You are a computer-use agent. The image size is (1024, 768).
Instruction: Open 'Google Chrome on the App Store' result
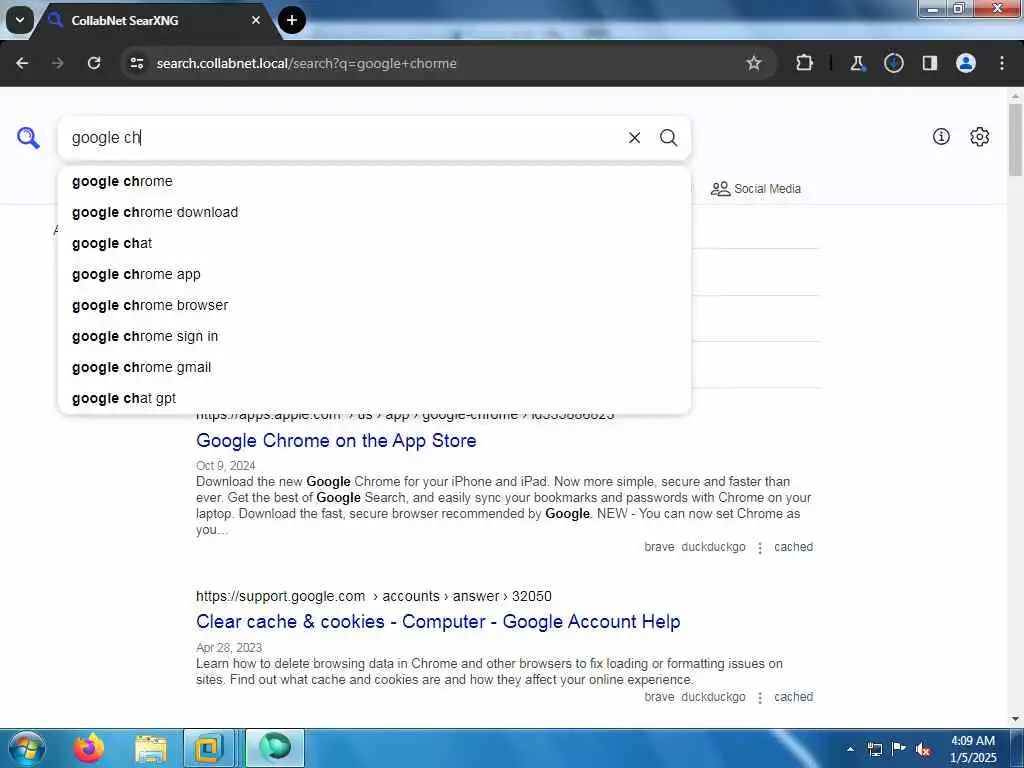(x=336, y=441)
